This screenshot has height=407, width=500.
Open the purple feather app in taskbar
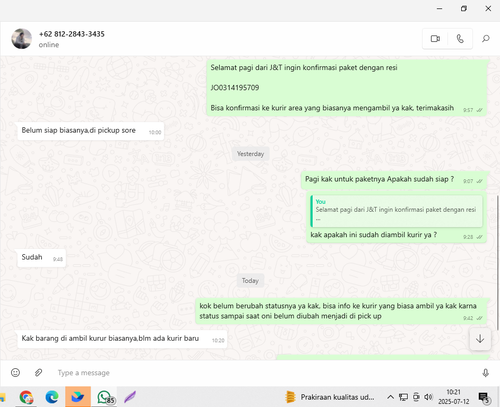(x=130, y=397)
